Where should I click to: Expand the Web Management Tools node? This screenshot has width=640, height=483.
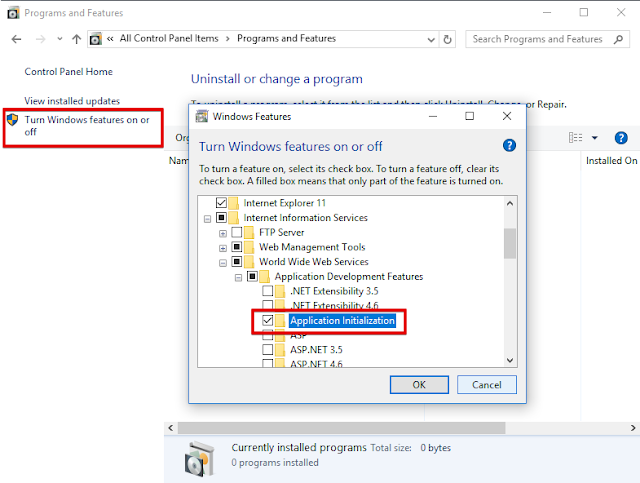tap(223, 249)
